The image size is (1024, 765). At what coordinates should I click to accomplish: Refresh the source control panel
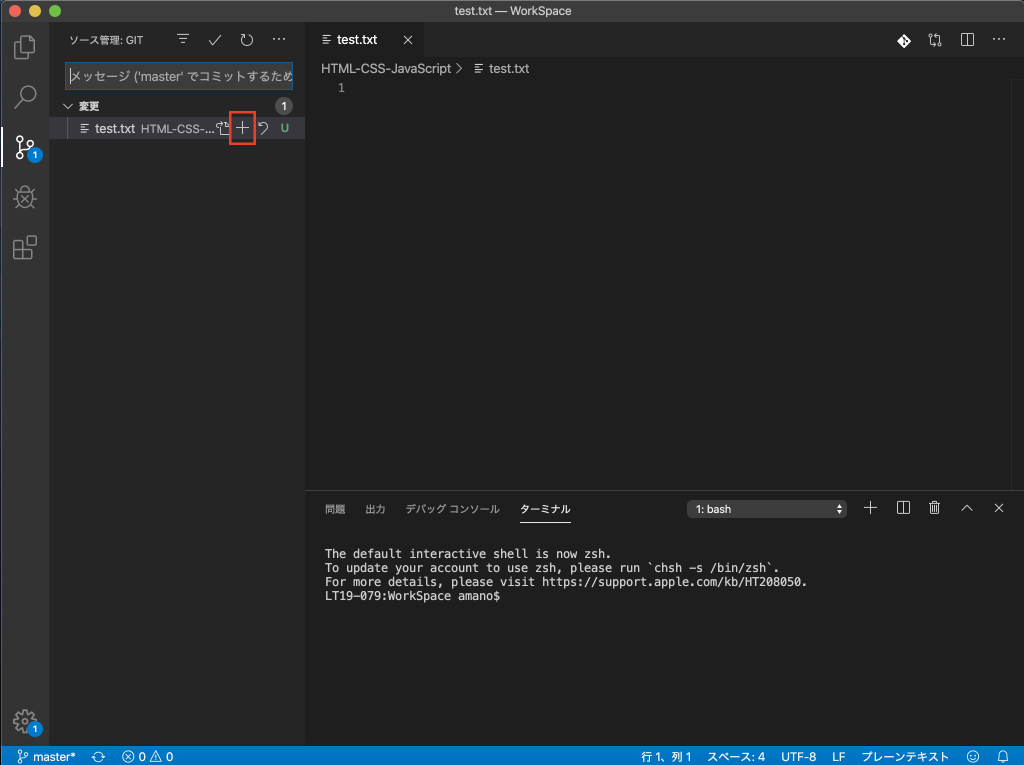247,40
